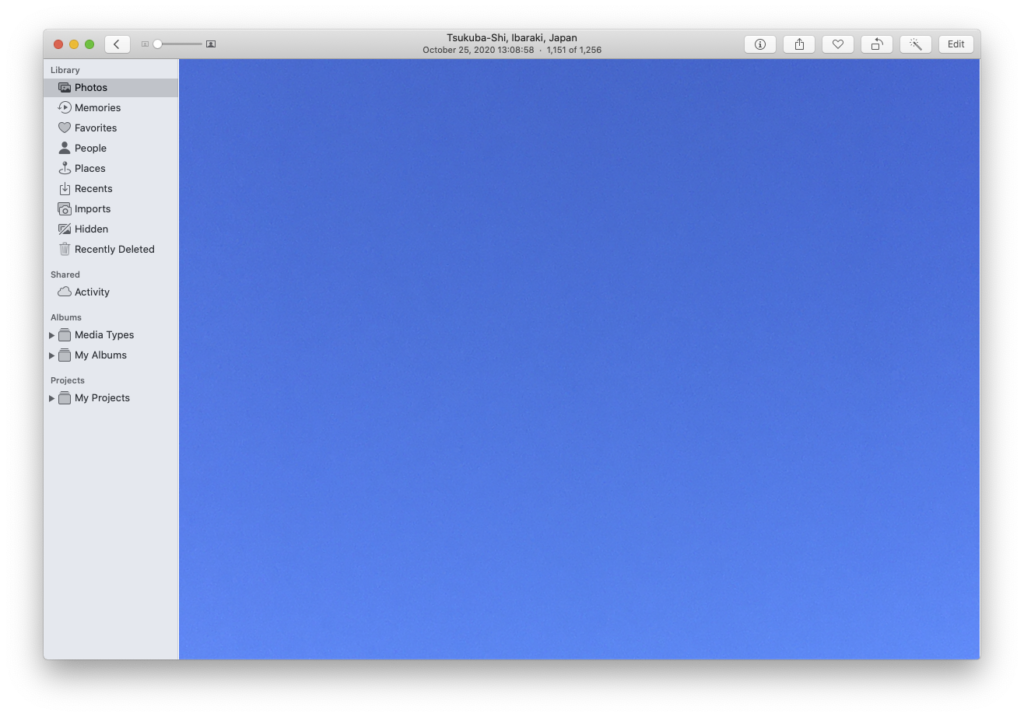Open Activity under Shared
1024x717 pixels.
[92, 292]
